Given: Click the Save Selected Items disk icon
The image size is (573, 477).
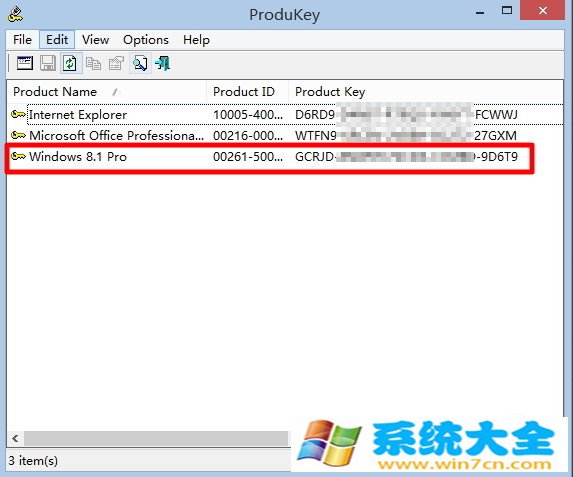Looking at the screenshot, I should pos(48,63).
